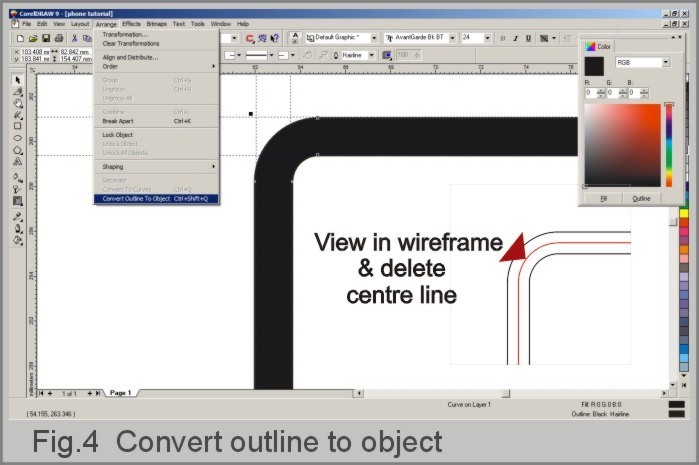Screen dimensions: 699x465
Task: Open the Fill tool flyout
Action: [x=18, y=240]
